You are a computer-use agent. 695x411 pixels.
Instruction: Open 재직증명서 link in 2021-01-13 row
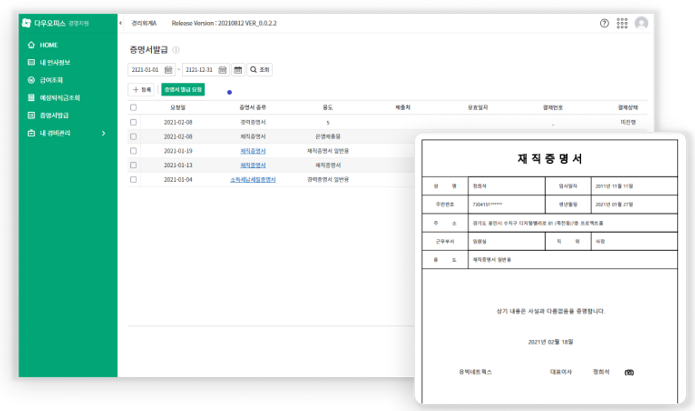coord(253,165)
